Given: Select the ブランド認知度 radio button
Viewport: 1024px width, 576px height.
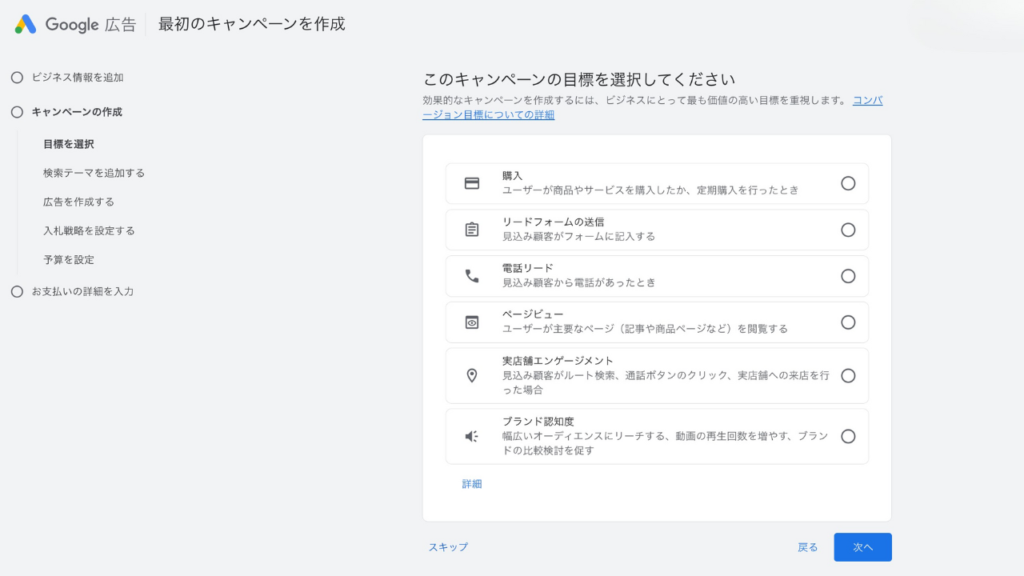Looking at the screenshot, I should (x=848, y=435).
